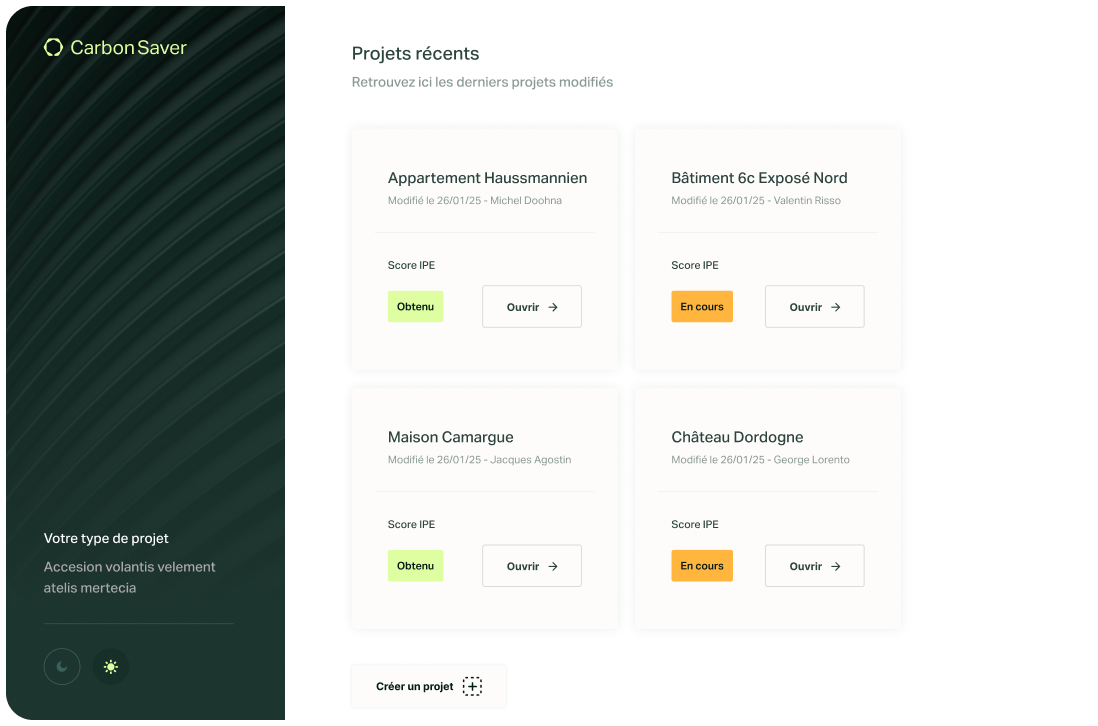The width and height of the screenshot is (1098, 726).
Task: Switch to dark mode moon icon
Action: [62, 667]
